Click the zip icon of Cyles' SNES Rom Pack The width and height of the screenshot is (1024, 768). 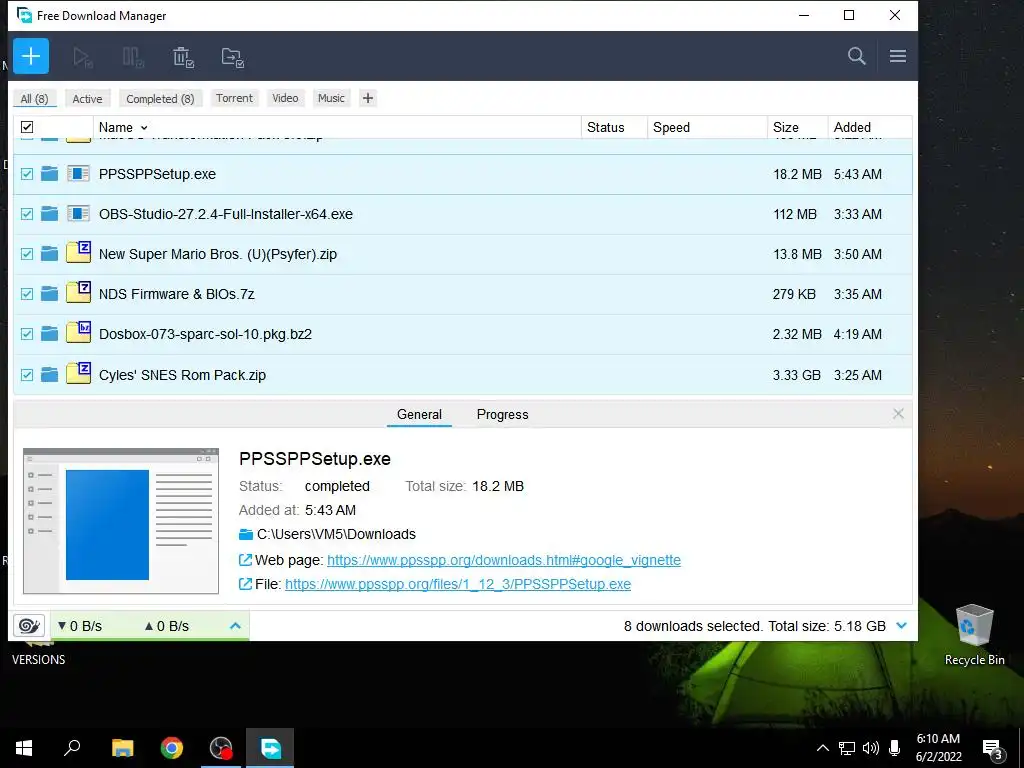point(78,373)
